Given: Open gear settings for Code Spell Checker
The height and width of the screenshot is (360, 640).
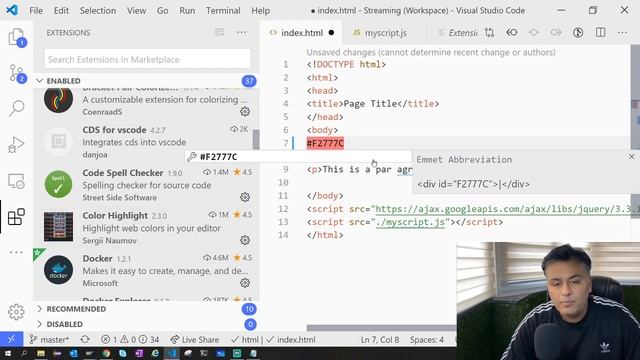Looking at the screenshot, I should 245,197.
